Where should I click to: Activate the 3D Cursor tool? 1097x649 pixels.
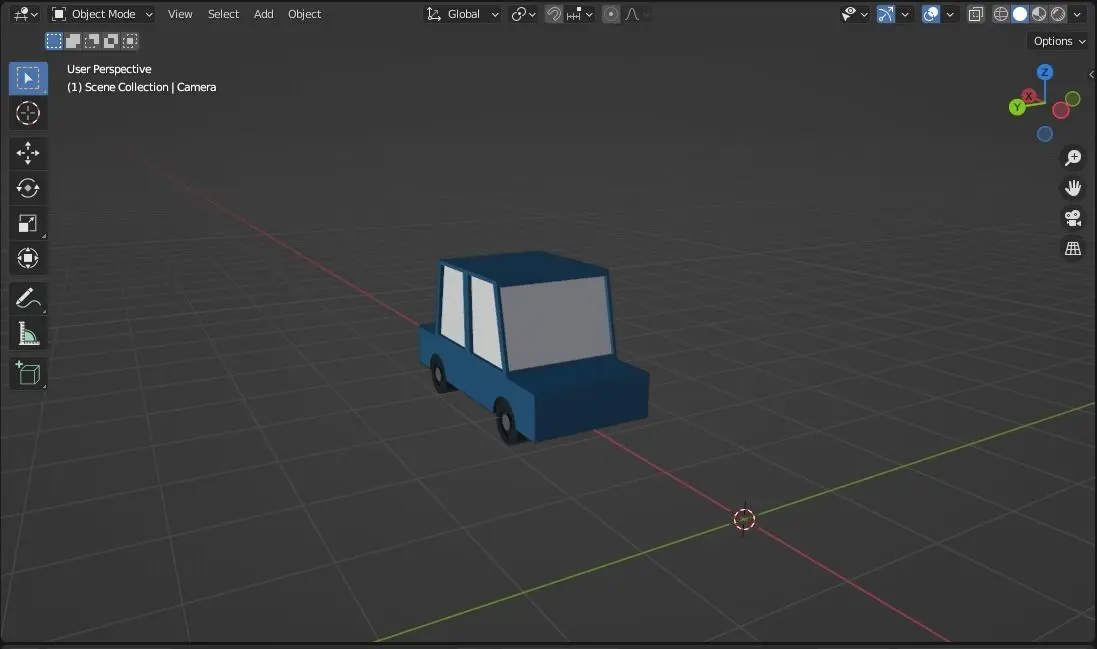[28, 113]
